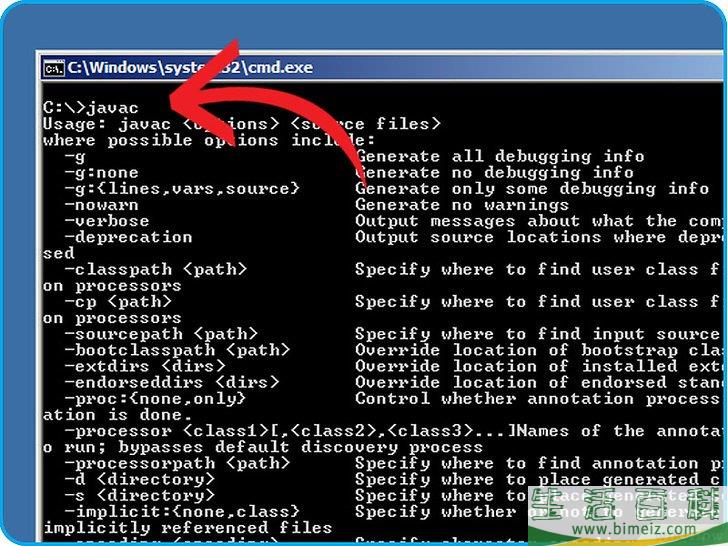Click the -g:none option text

click(101, 172)
